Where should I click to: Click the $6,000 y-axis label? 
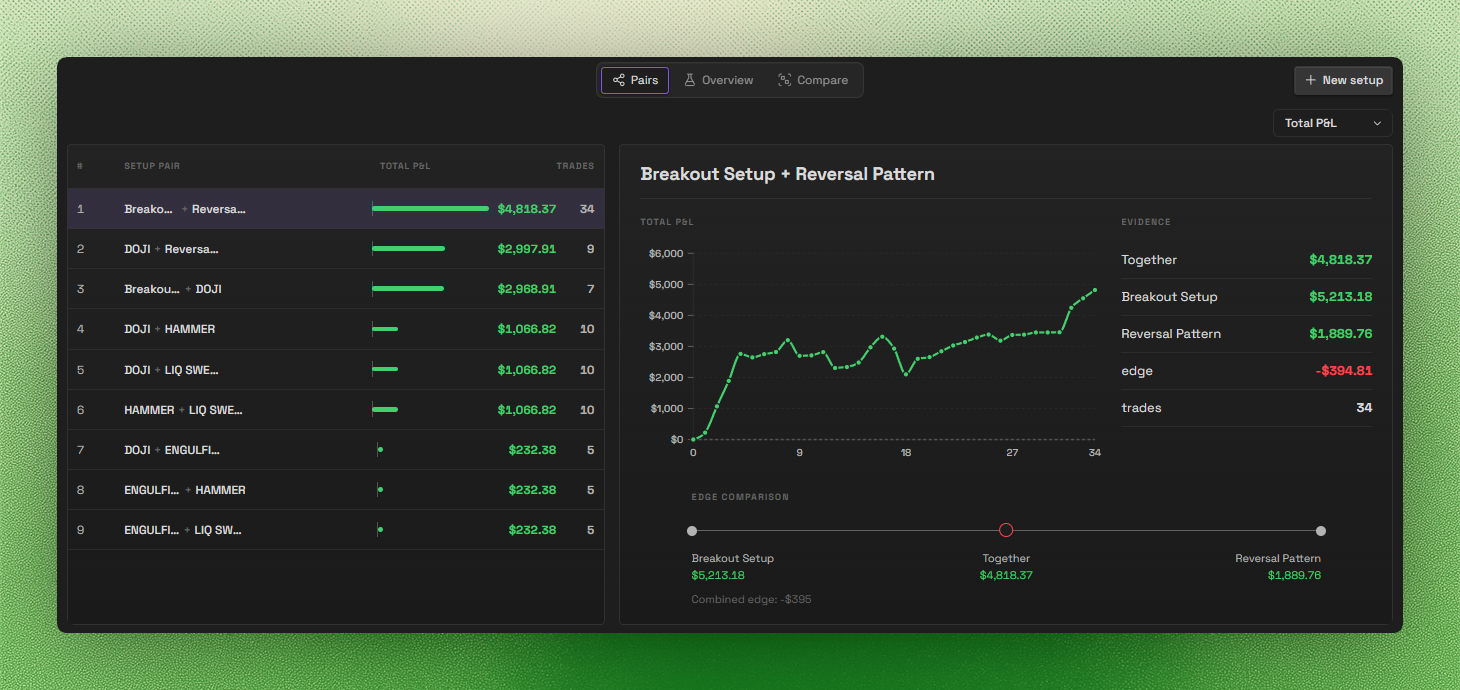click(666, 254)
